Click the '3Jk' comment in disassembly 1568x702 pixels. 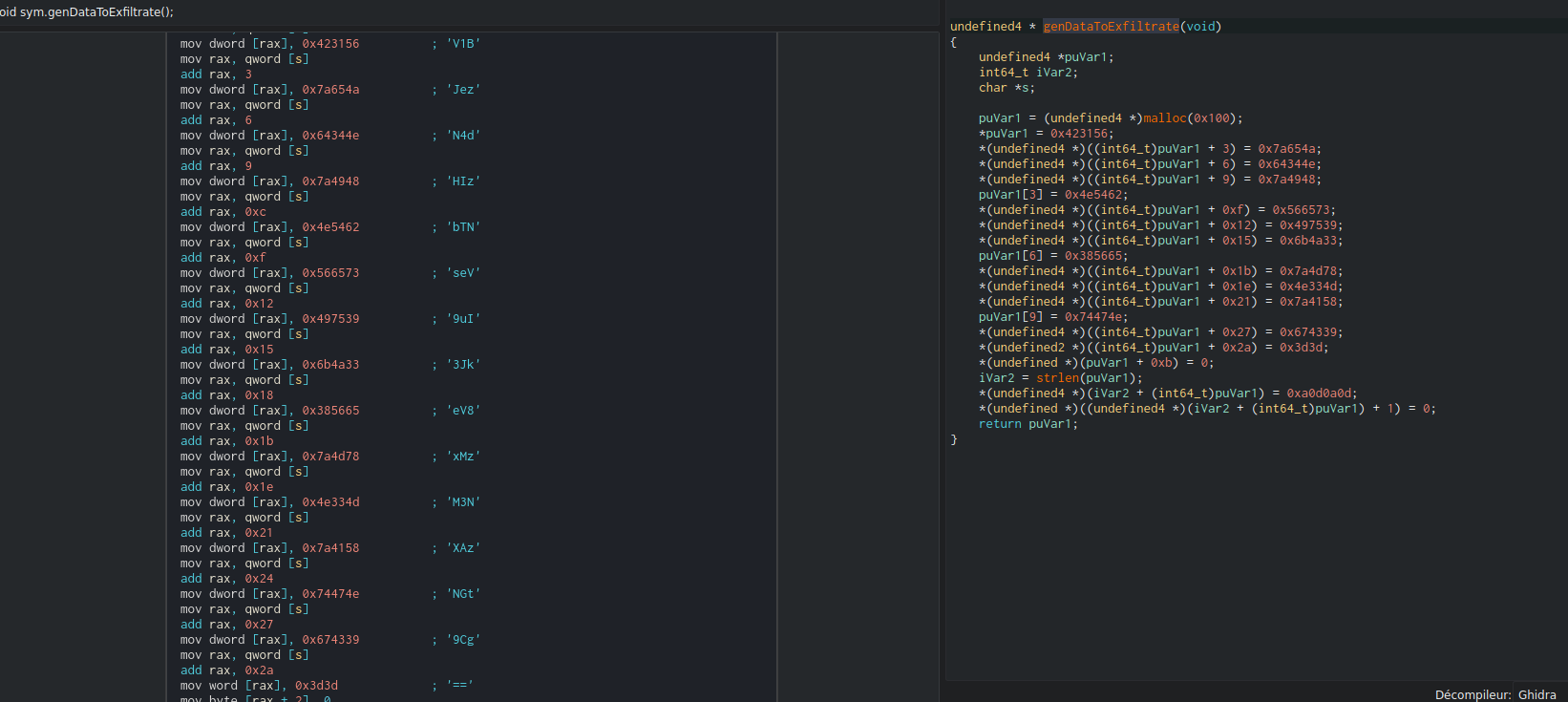point(463,365)
